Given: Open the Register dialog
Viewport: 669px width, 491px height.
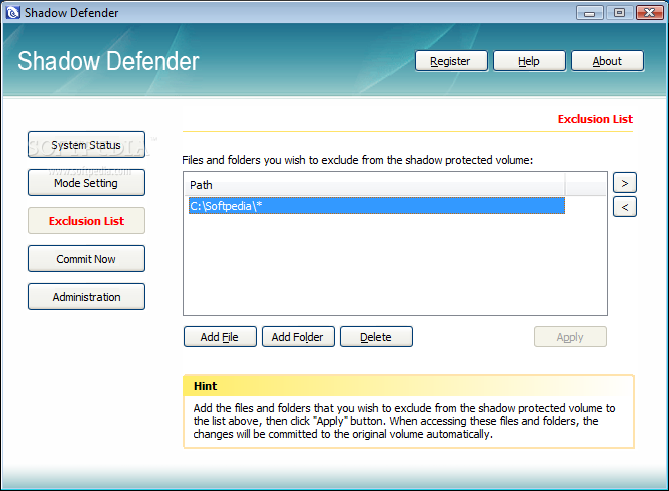Looking at the screenshot, I should click(x=451, y=61).
